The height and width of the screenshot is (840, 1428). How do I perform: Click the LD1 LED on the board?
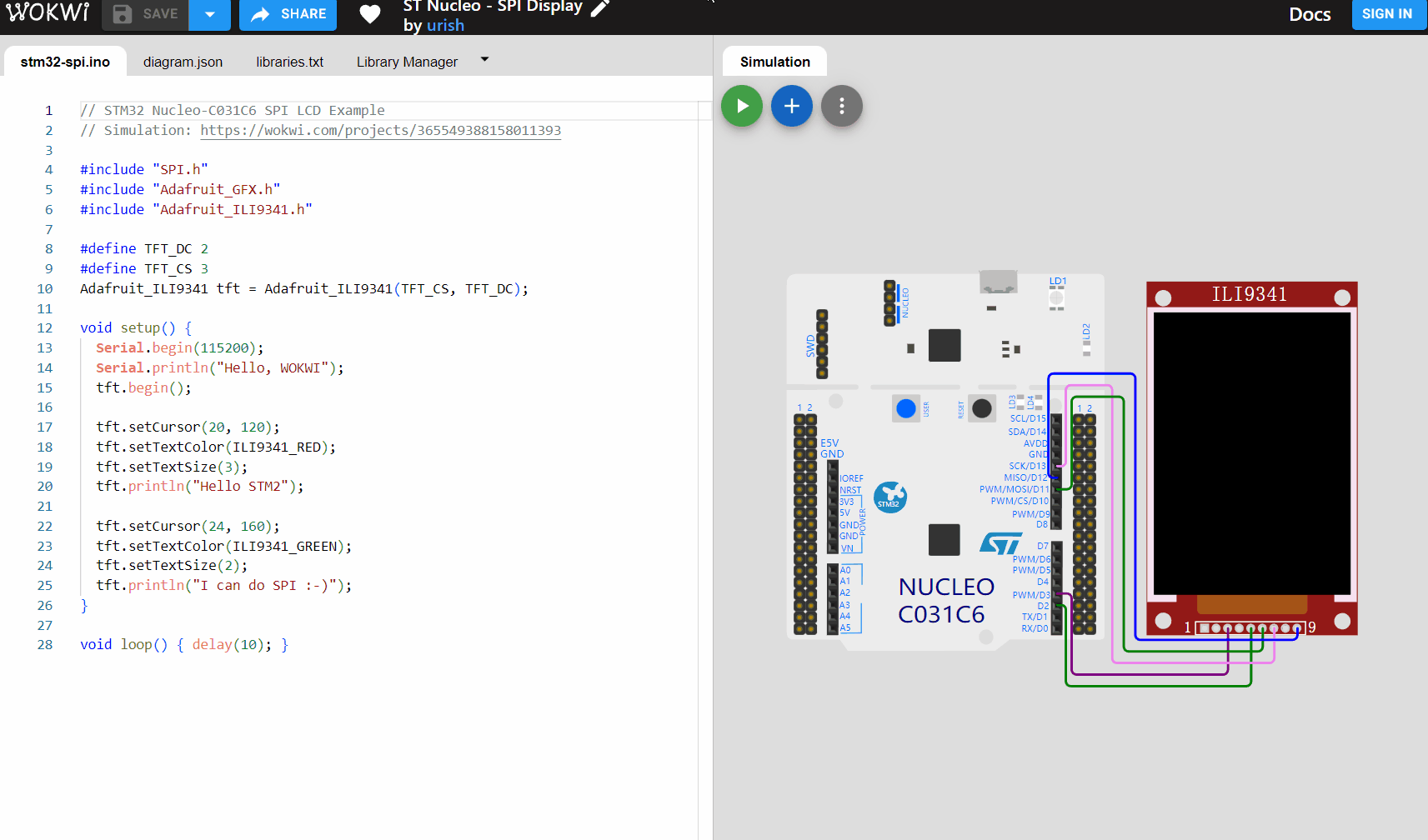click(x=1056, y=297)
